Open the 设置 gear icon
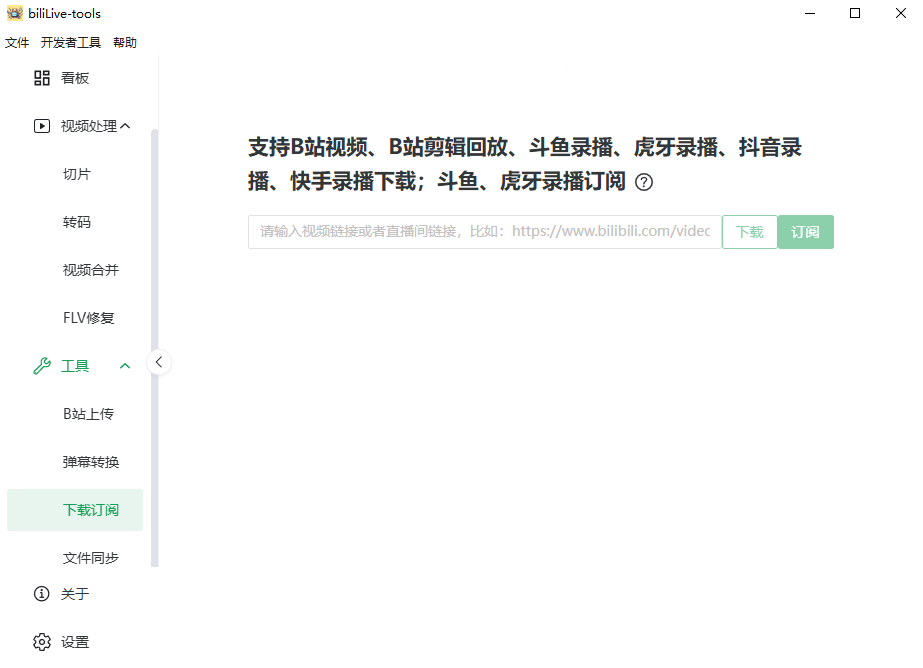The width and height of the screenshot is (923, 668). [41, 641]
